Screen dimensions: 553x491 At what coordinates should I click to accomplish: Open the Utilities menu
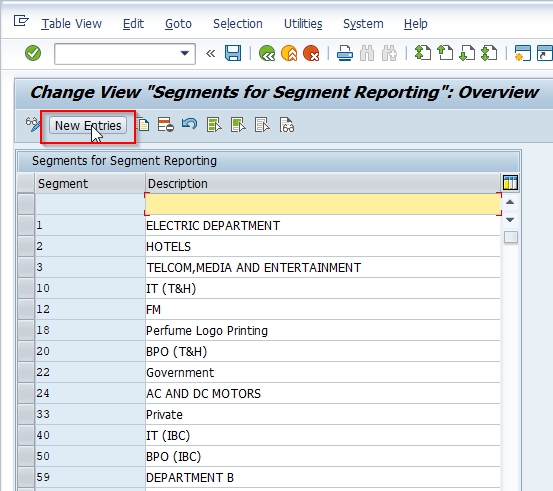(303, 24)
